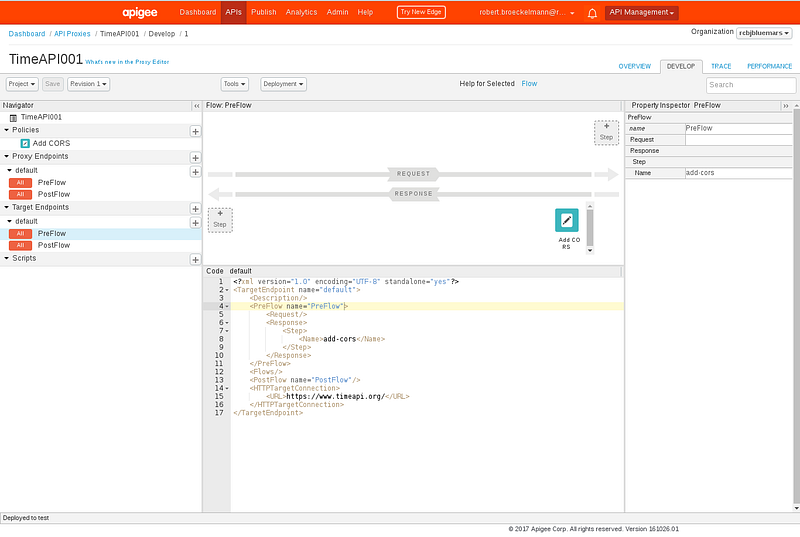The image size is (800, 537).
Task: Click the Property Inspector vertical scrollbar
Action: 796,306
